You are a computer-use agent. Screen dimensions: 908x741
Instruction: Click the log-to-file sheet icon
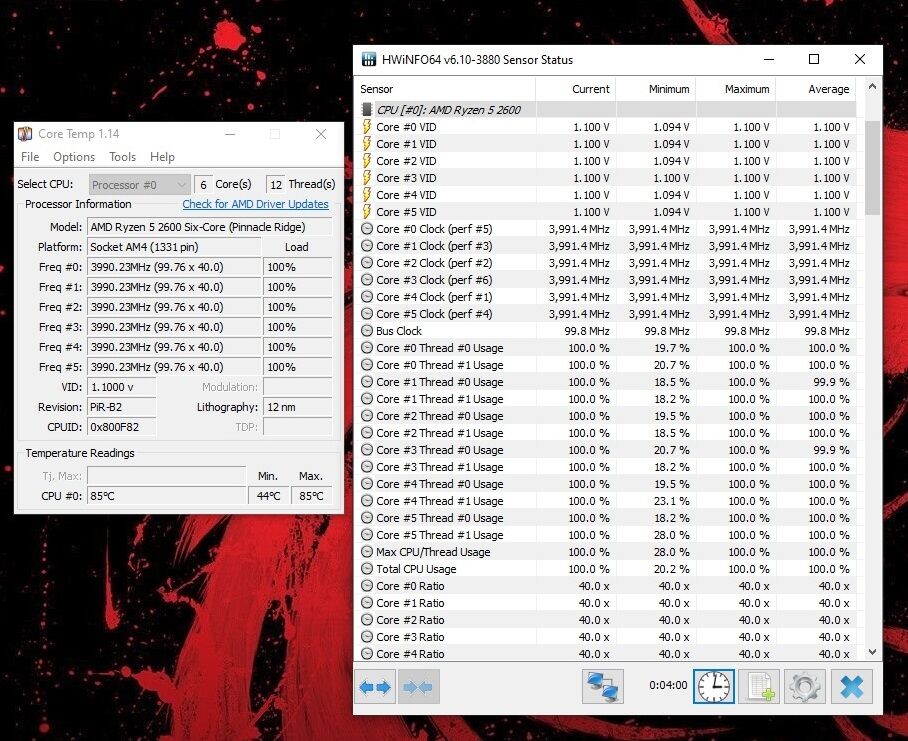tap(760, 687)
